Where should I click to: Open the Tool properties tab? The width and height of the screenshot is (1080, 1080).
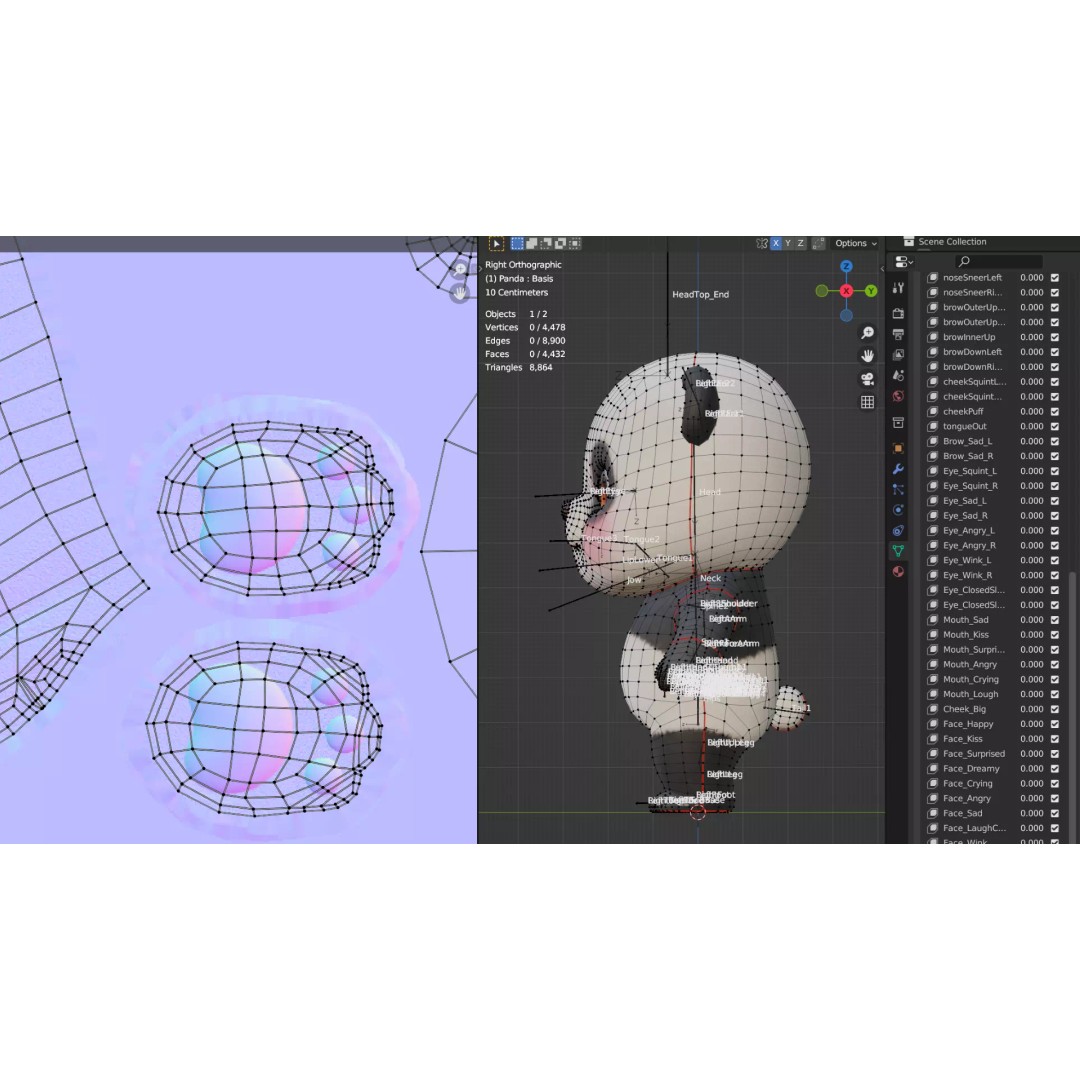(x=898, y=289)
